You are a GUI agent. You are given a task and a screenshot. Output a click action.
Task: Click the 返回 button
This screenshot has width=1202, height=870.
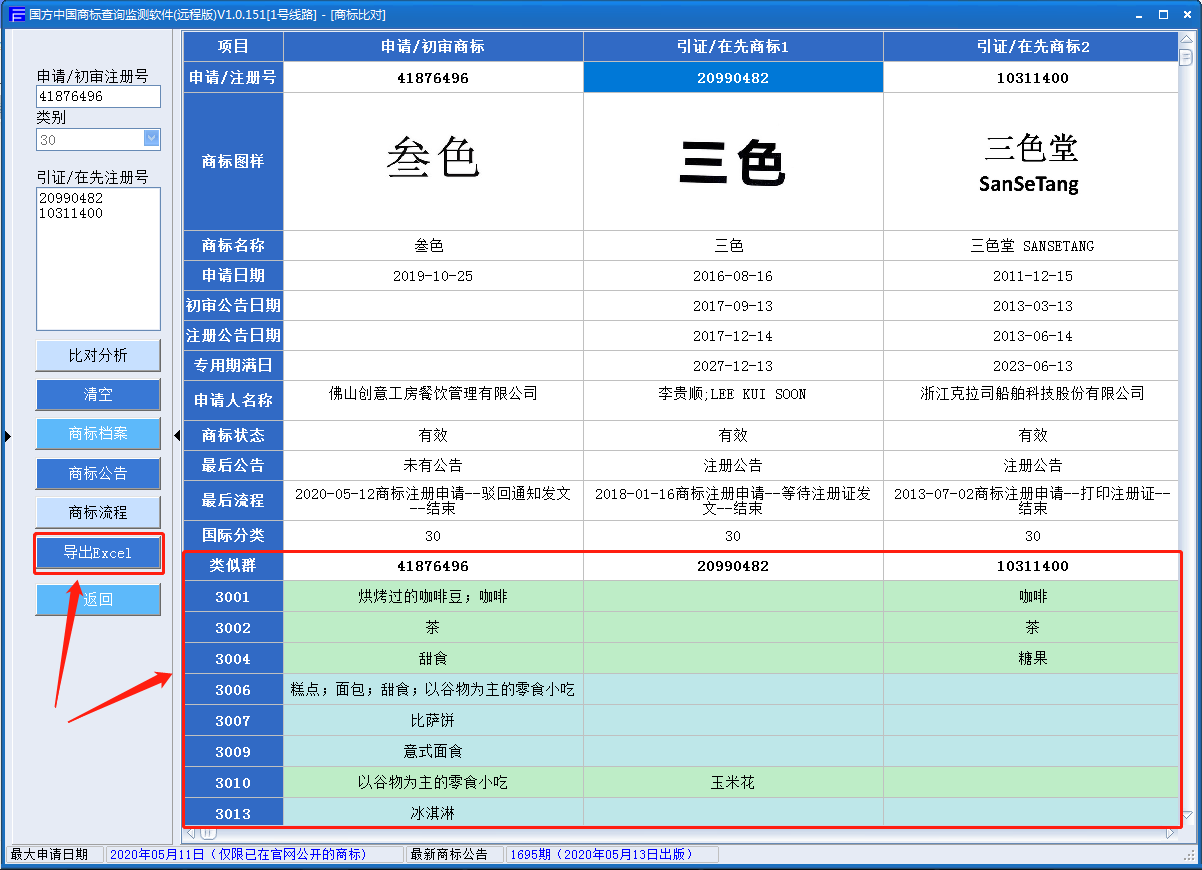coord(98,600)
